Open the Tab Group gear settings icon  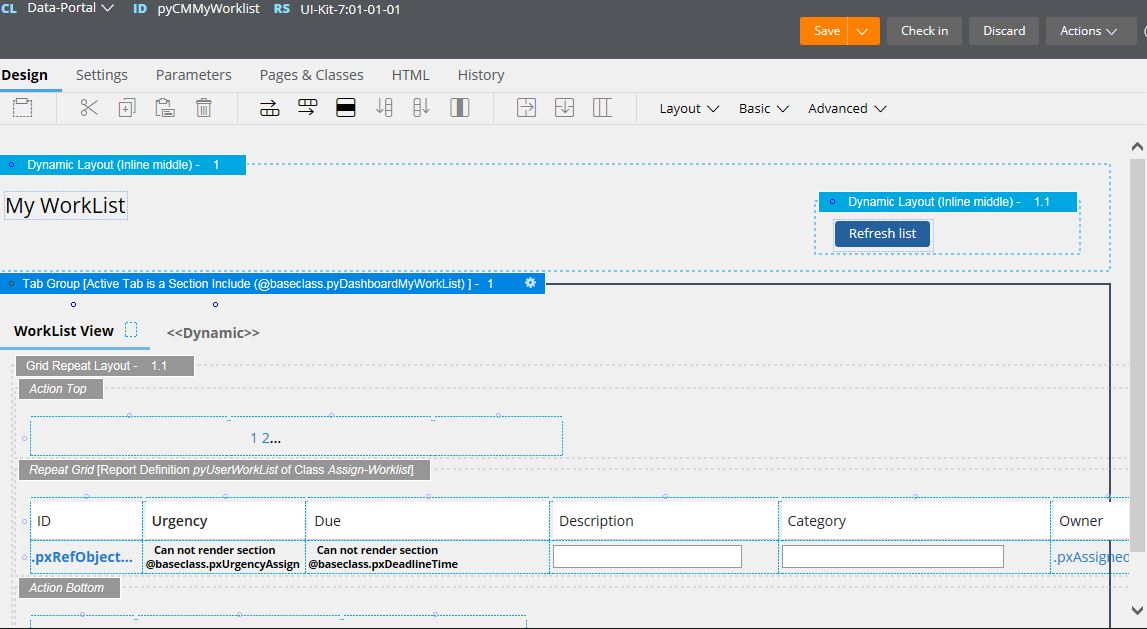[530, 283]
